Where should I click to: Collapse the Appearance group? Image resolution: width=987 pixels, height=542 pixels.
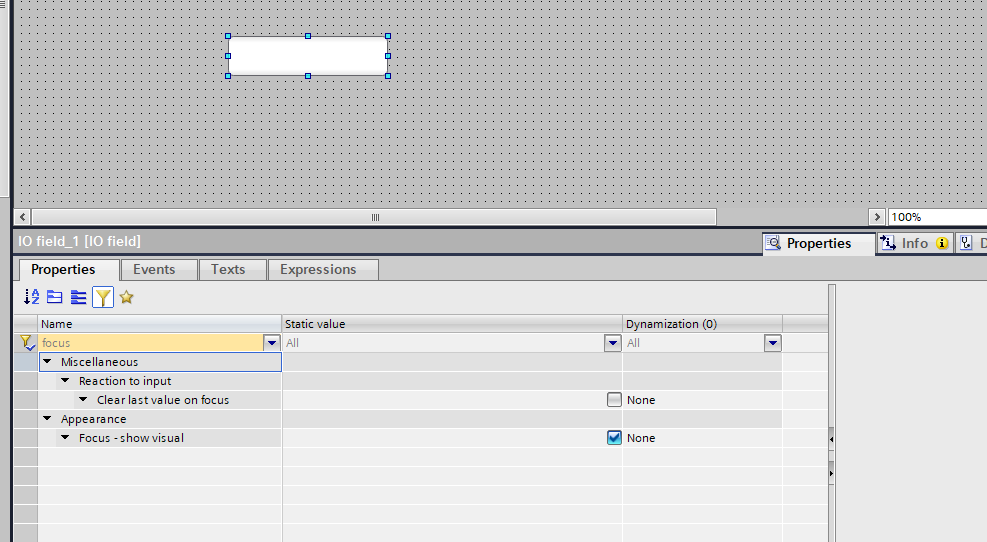pyautogui.click(x=47, y=419)
